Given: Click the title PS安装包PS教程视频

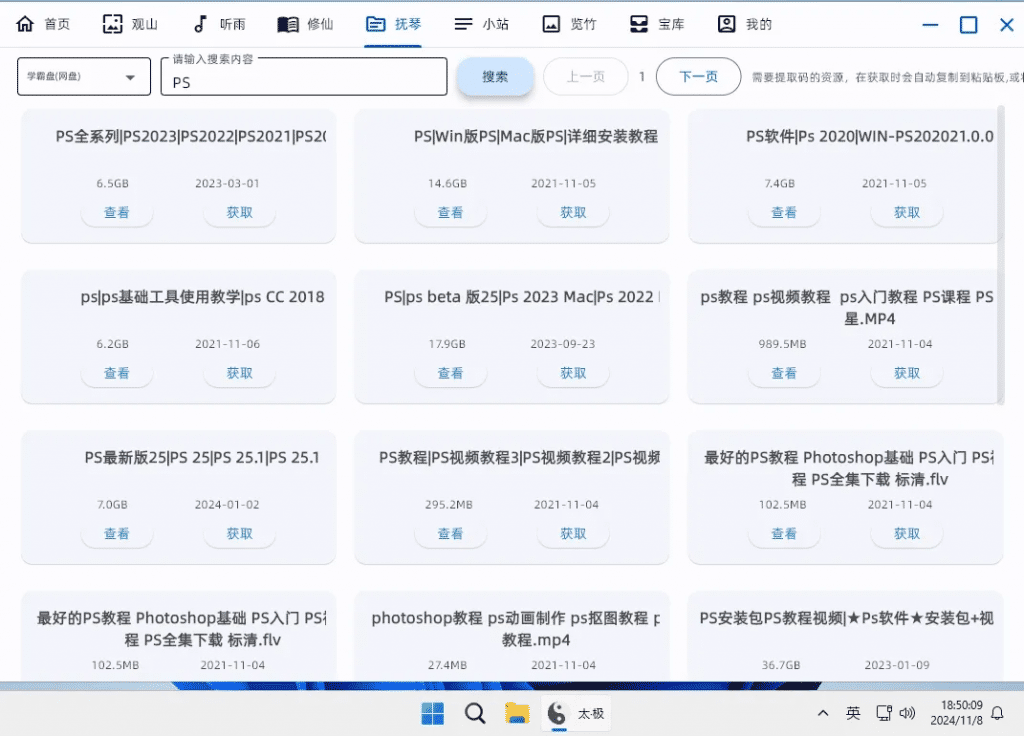Looking at the screenshot, I should (x=846, y=618).
